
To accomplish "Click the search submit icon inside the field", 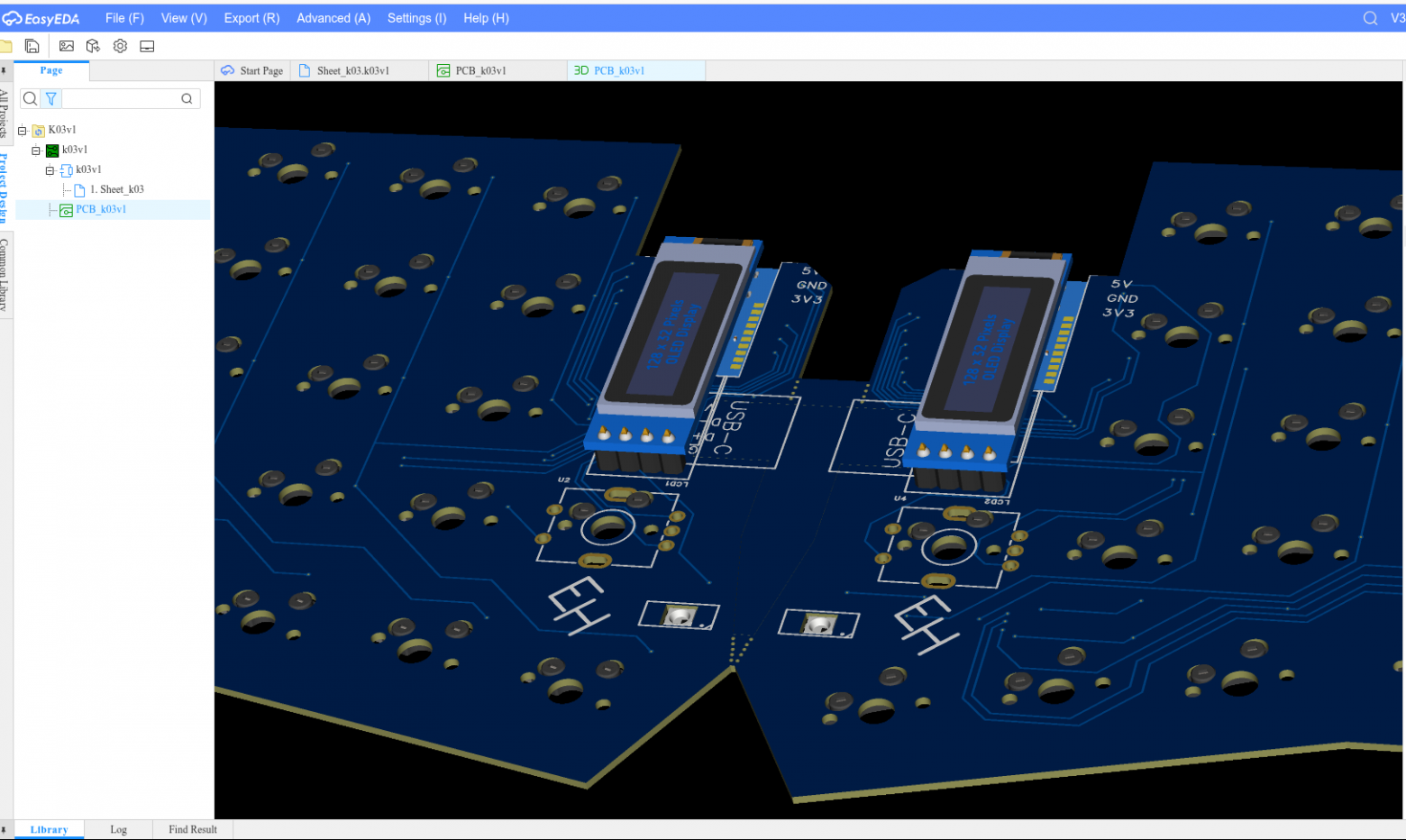I will point(187,98).
